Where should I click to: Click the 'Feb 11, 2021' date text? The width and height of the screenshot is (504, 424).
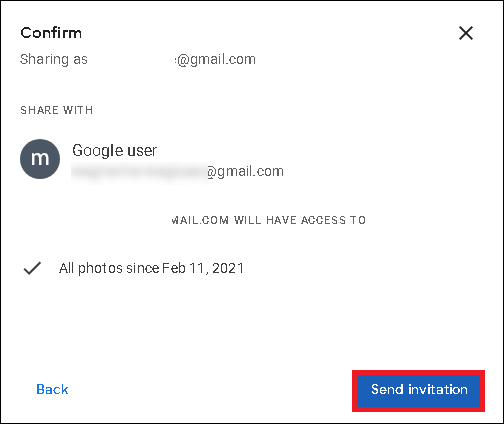pos(203,268)
